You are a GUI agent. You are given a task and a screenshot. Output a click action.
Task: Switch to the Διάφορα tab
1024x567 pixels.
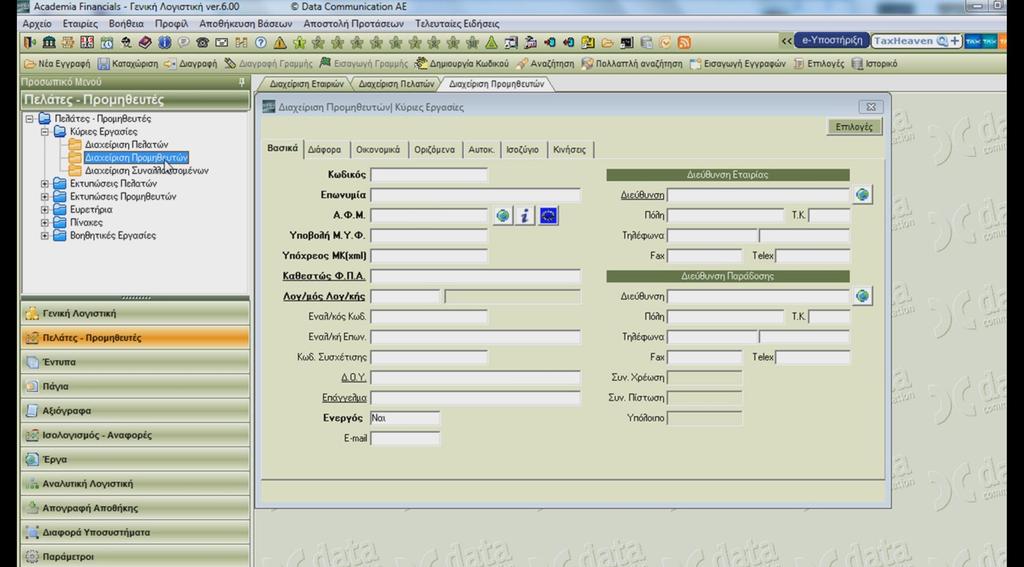pyautogui.click(x=325, y=150)
